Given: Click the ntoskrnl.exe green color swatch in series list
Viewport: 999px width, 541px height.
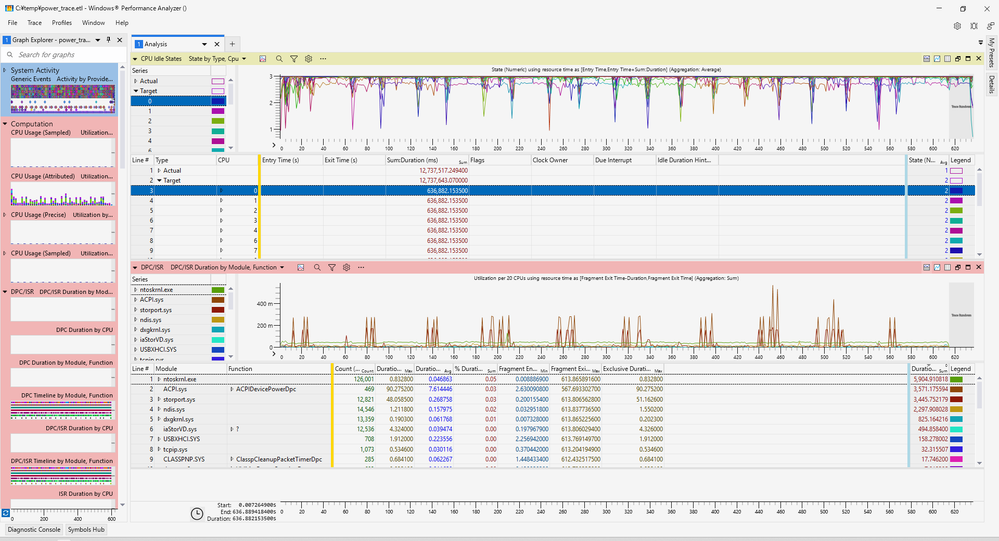Looking at the screenshot, I should tap(218, 290).
